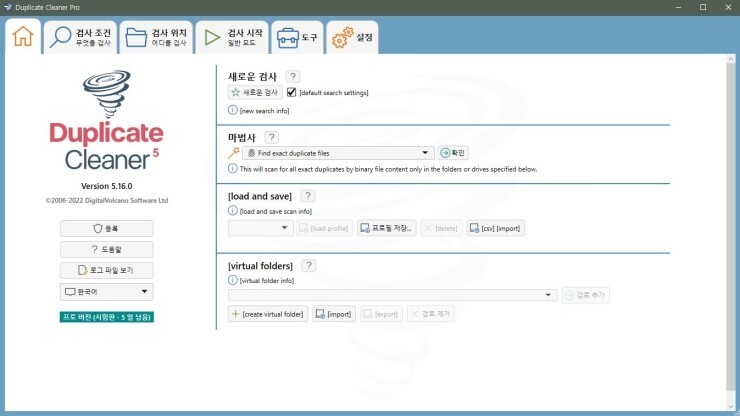The image size is (740, 416).
Task: Click the 로그 파일 보기 button
Action: [107, 270]
